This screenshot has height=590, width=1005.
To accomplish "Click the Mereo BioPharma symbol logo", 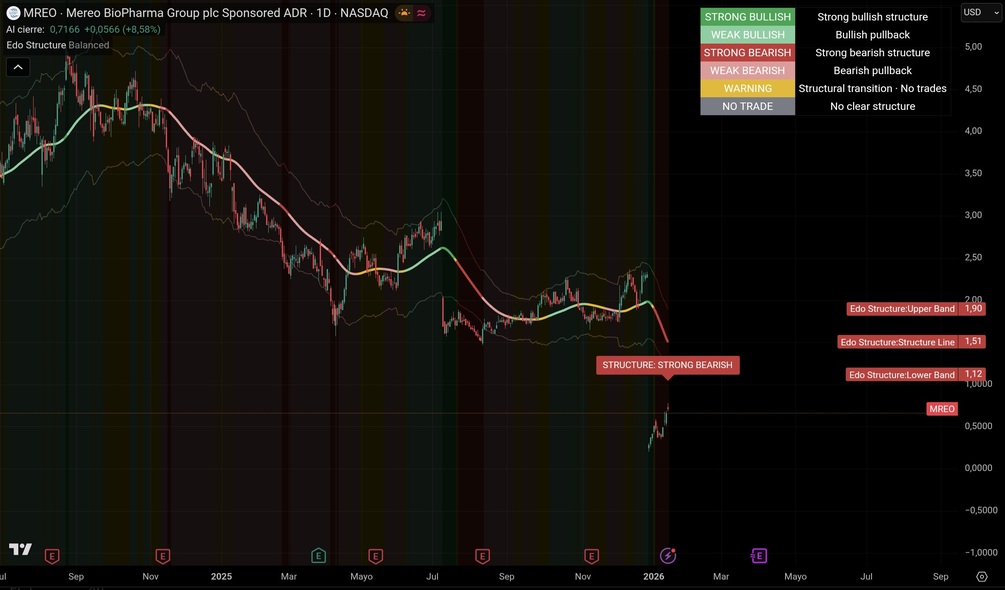I will click(13, 12).
